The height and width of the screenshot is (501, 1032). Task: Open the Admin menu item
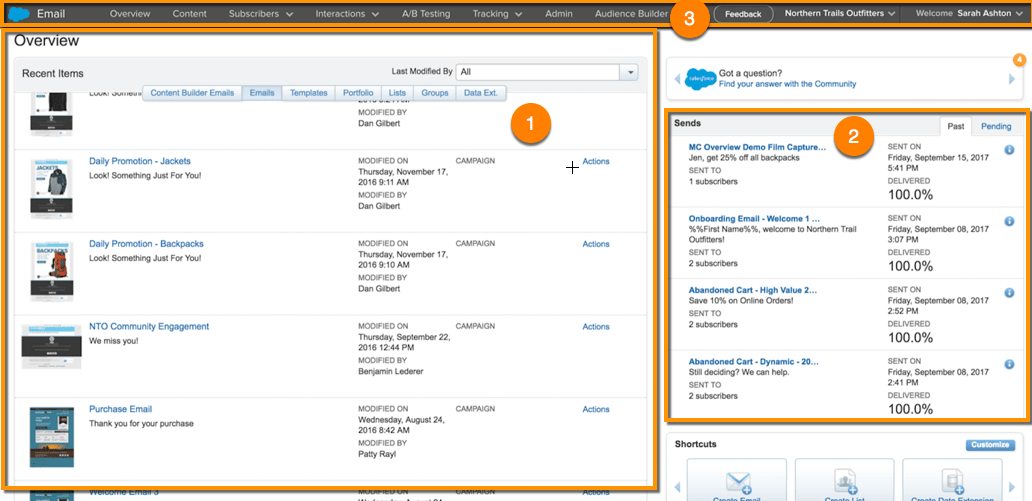(559, 13)
